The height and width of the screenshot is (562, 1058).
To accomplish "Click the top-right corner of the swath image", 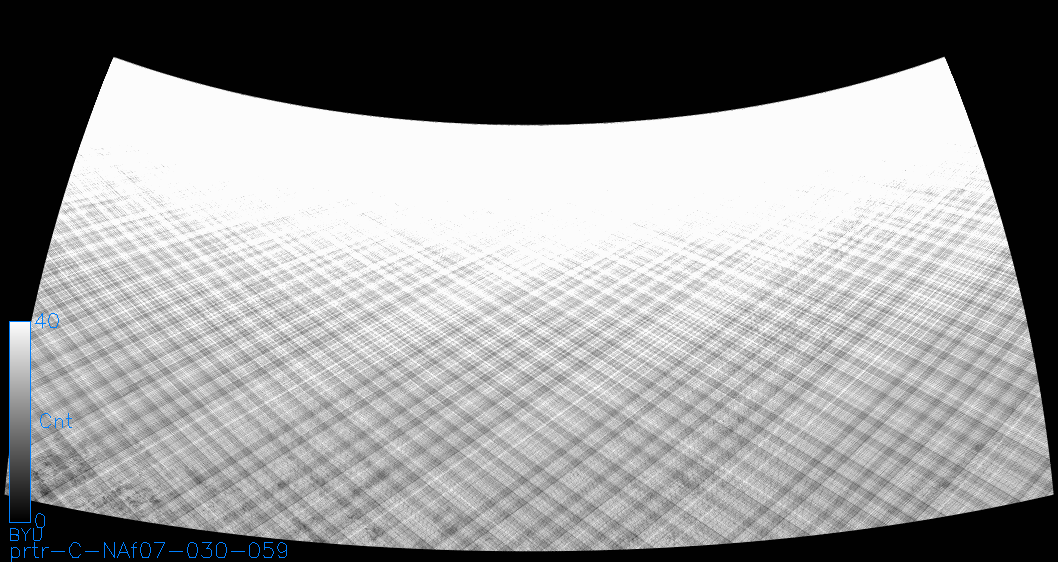I will [x=942, y=62].
